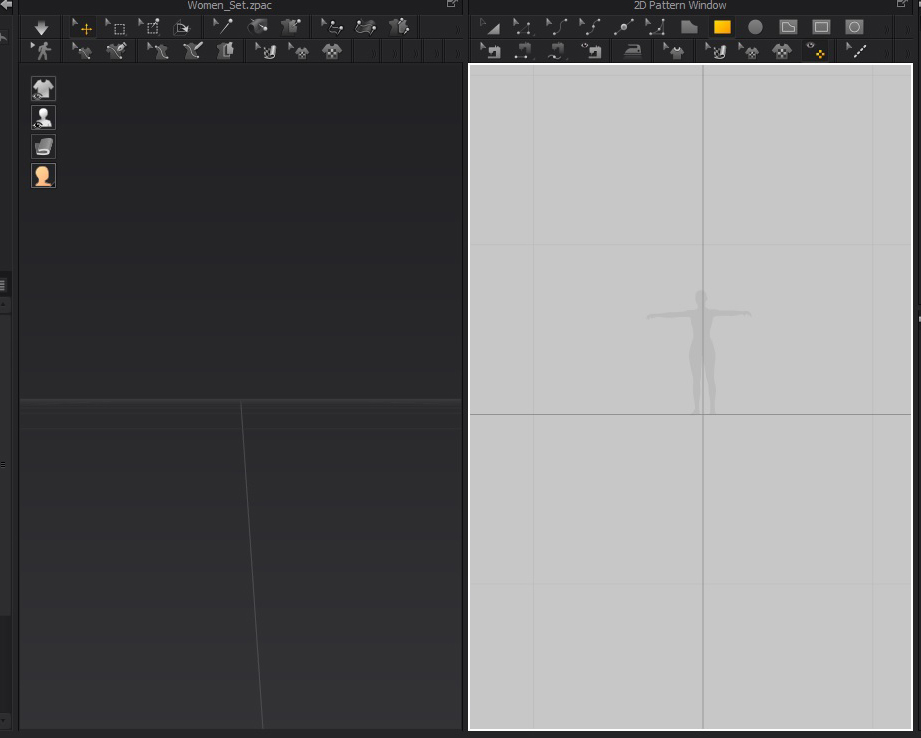
Task: Click the Steam iron tool
Action: [x=633, y=52]
